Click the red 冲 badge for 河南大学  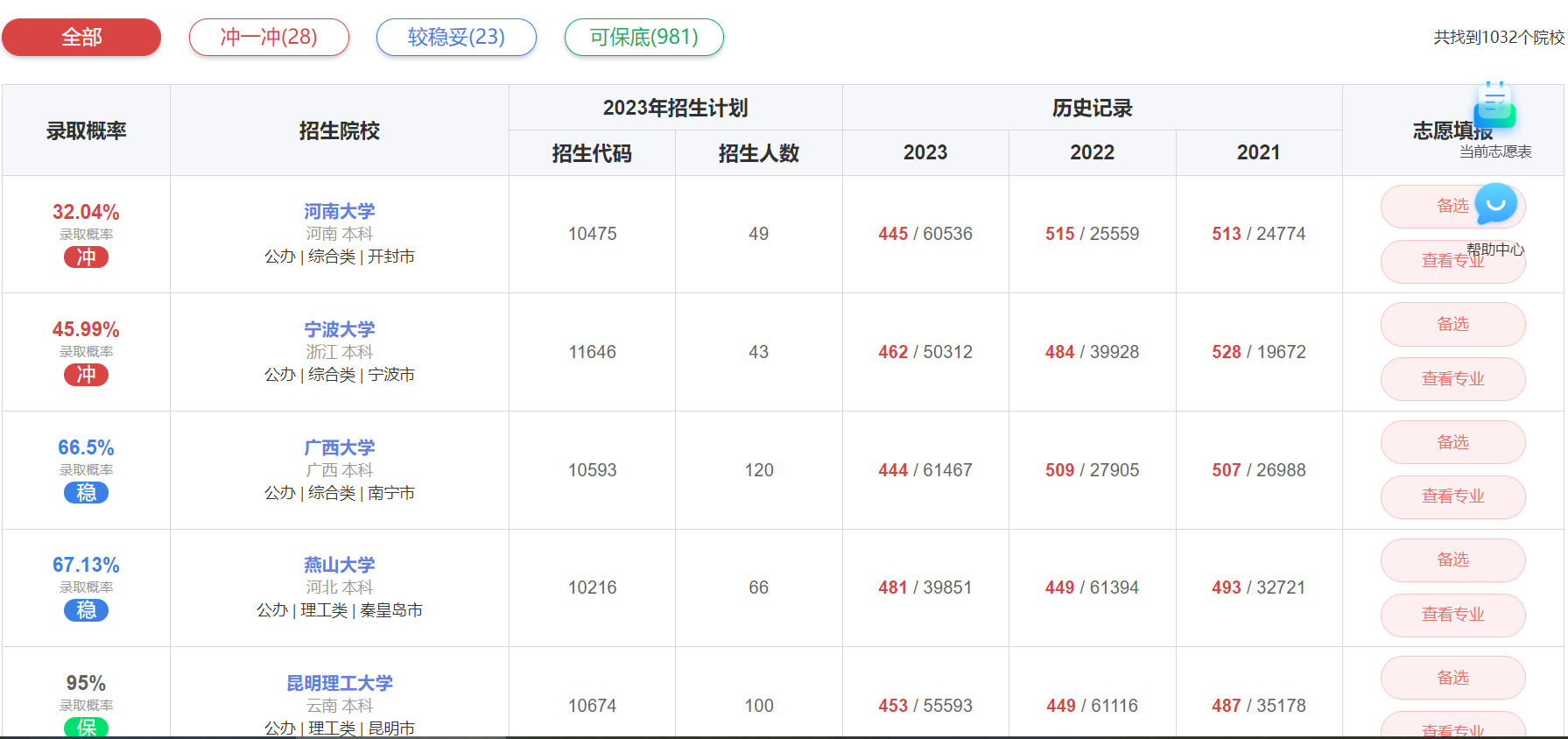[86, 257]
